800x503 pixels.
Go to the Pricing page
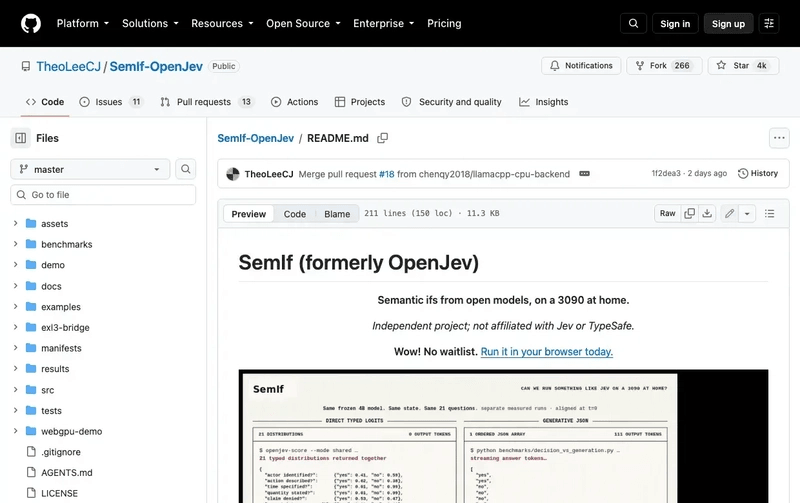tap(444, 23)
